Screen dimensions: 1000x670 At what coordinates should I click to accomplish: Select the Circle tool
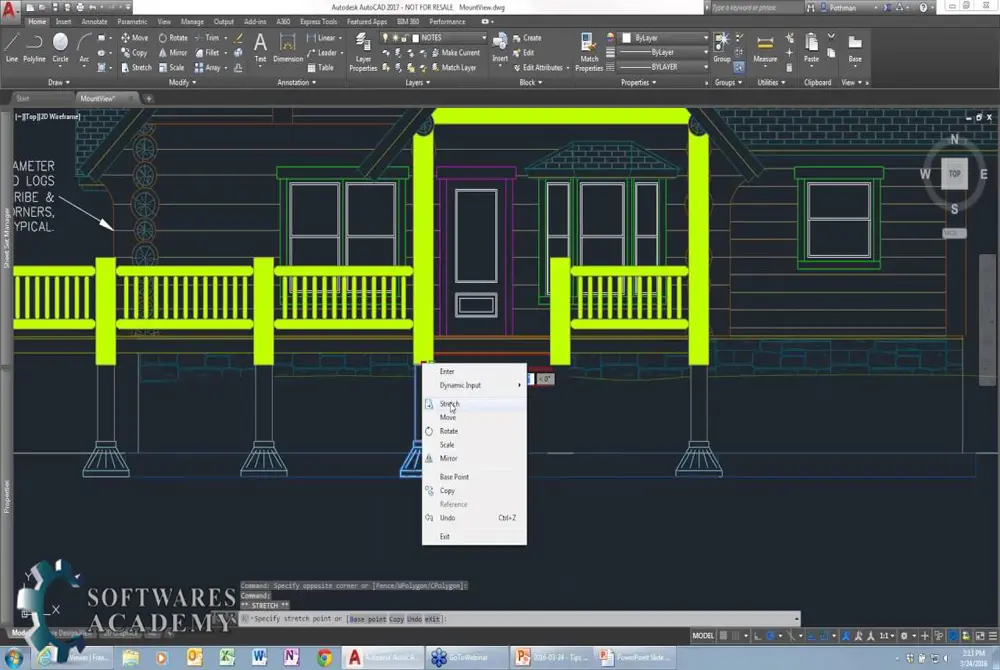[x=60, y=48]
